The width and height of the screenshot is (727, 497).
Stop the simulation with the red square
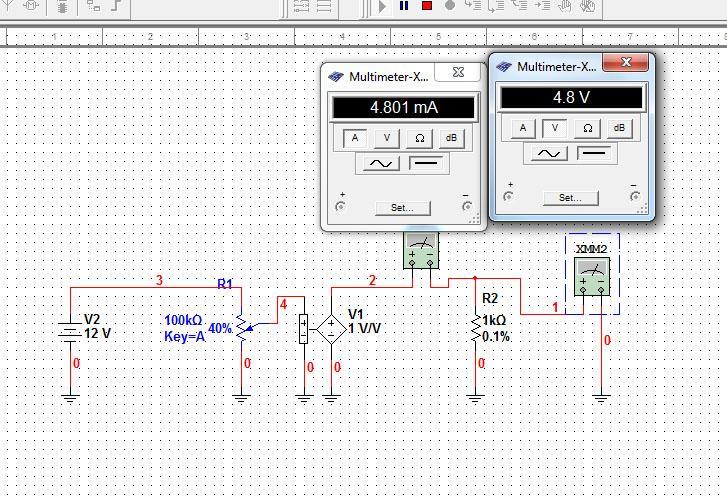(x=427, y=6)
